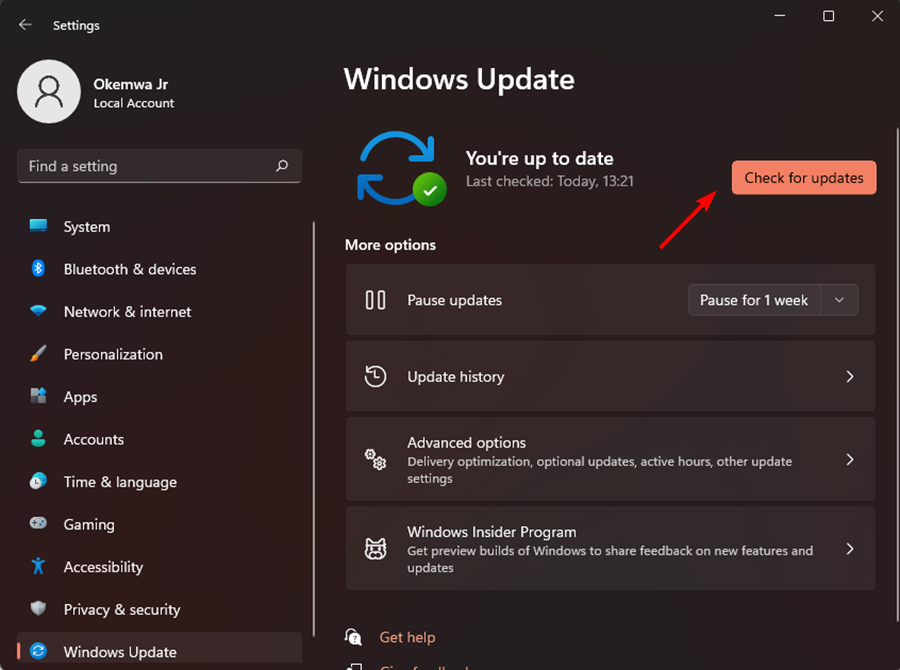900x670 pixels.
Task: Click the Gaming controller icon
Action: point(38,524)
